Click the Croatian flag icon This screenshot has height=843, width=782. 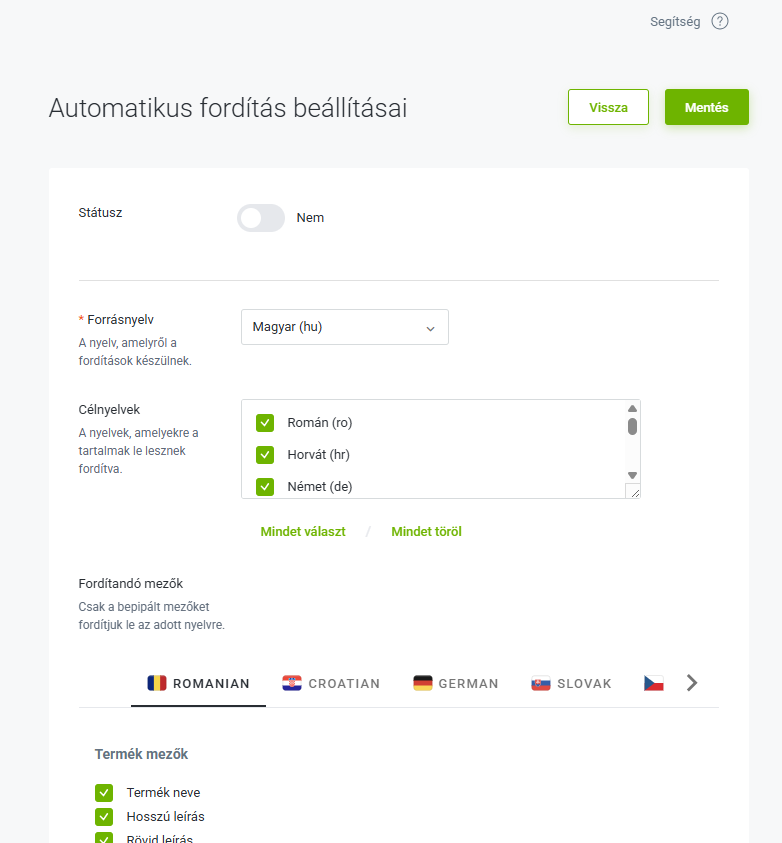pyautogui.click(x=292, y=683)
